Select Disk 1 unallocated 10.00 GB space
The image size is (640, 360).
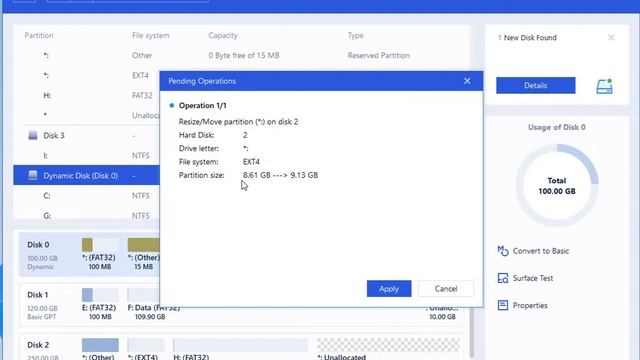coord(443,312)
